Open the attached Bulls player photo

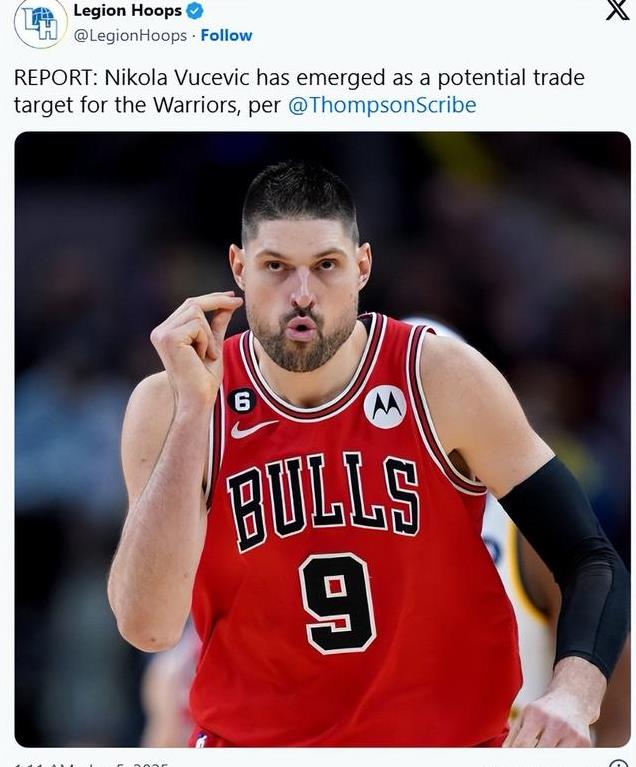(322, 439)
